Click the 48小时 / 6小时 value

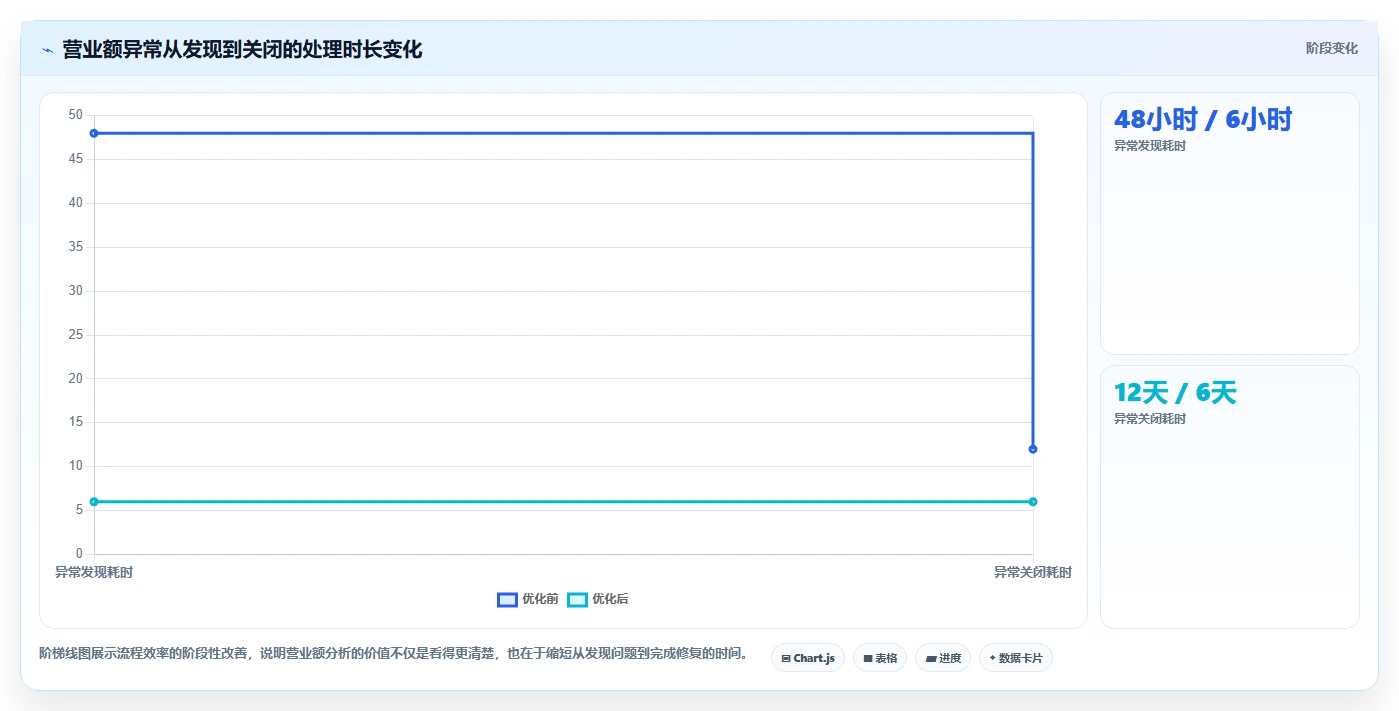pos(1203,120)
